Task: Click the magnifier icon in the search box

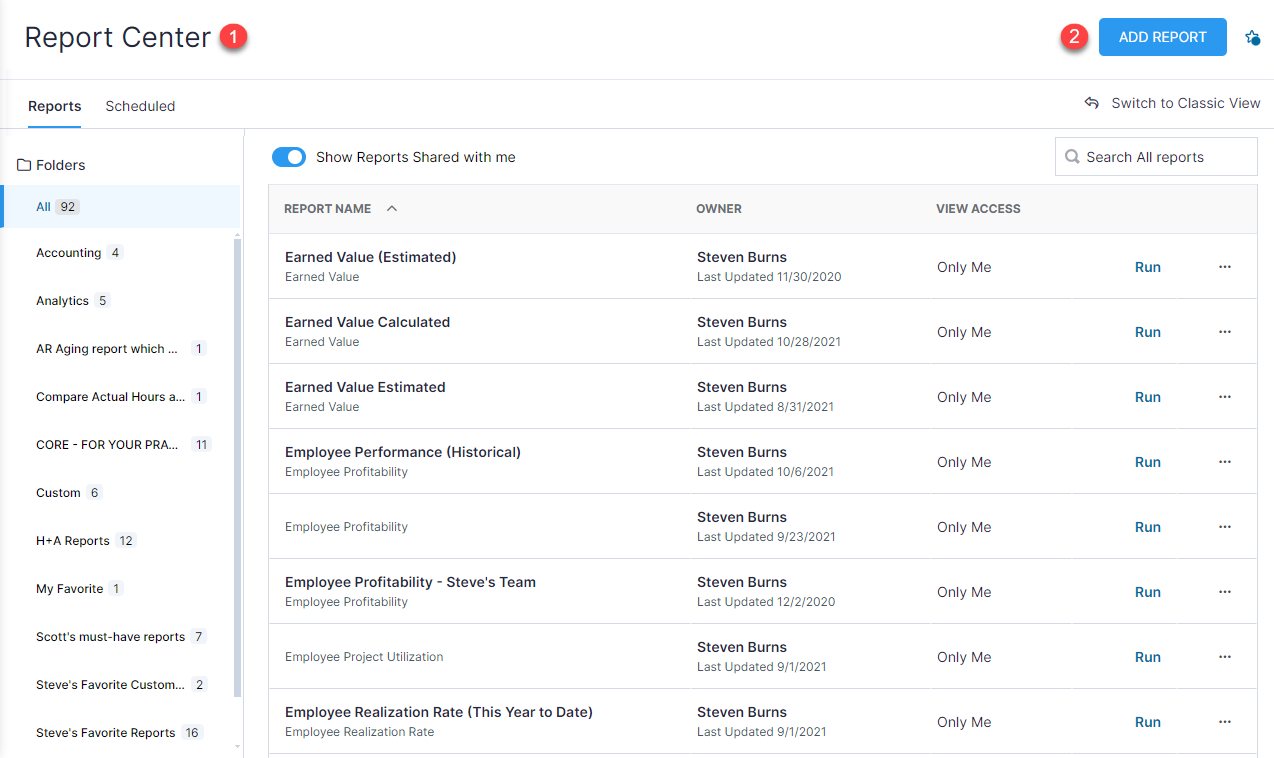Action: pyautogui.click(x=1072, y=157)
